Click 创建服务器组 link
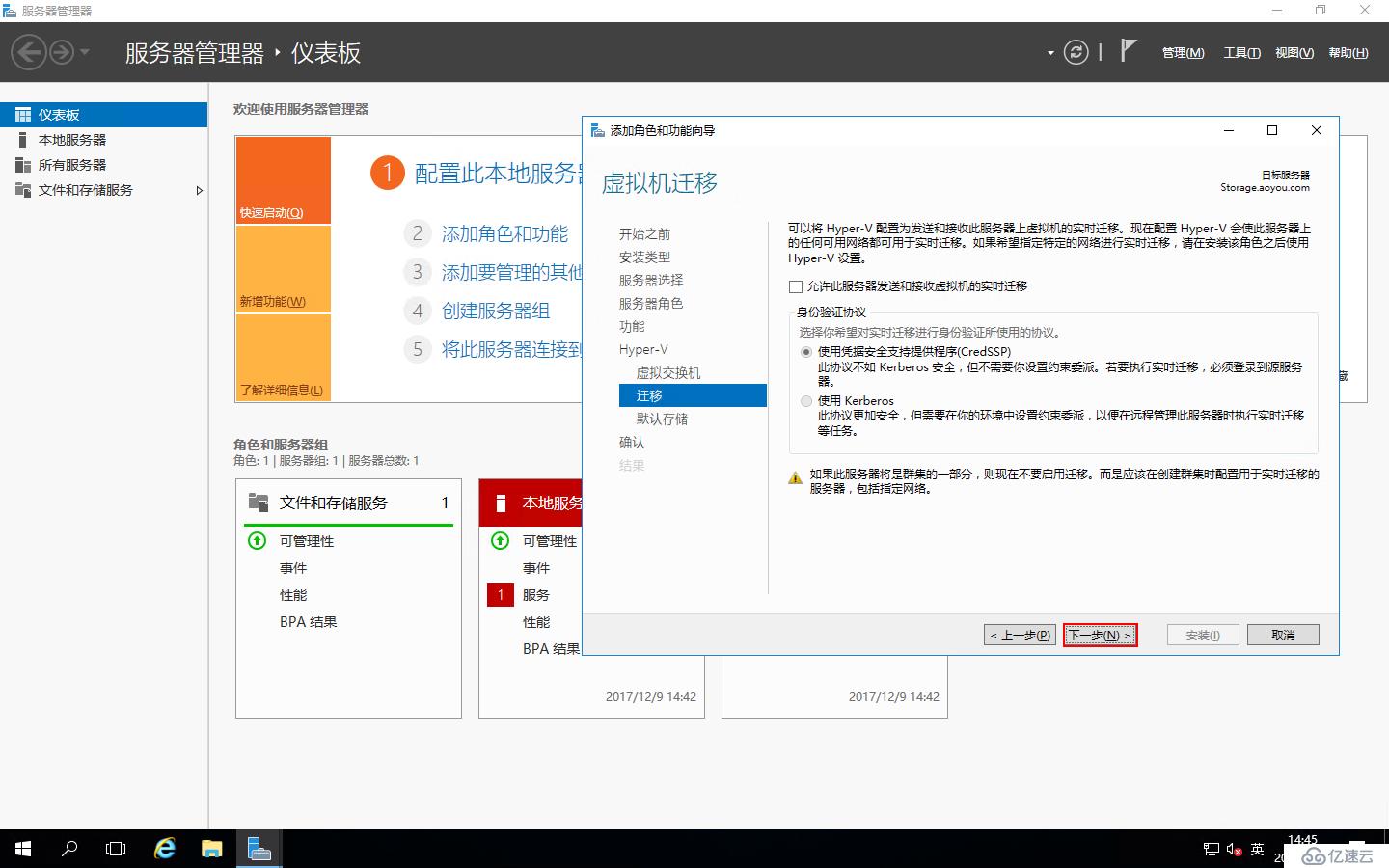 pyautogui.click(x=496, y=311)
